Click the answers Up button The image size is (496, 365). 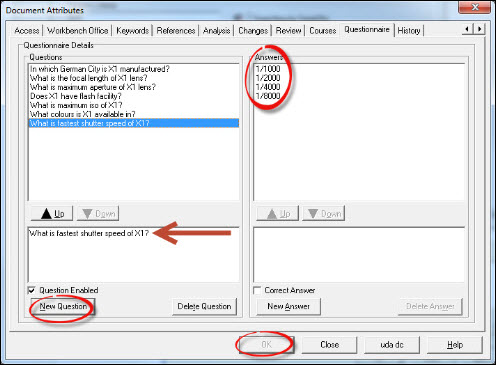[x=278, y=213]
